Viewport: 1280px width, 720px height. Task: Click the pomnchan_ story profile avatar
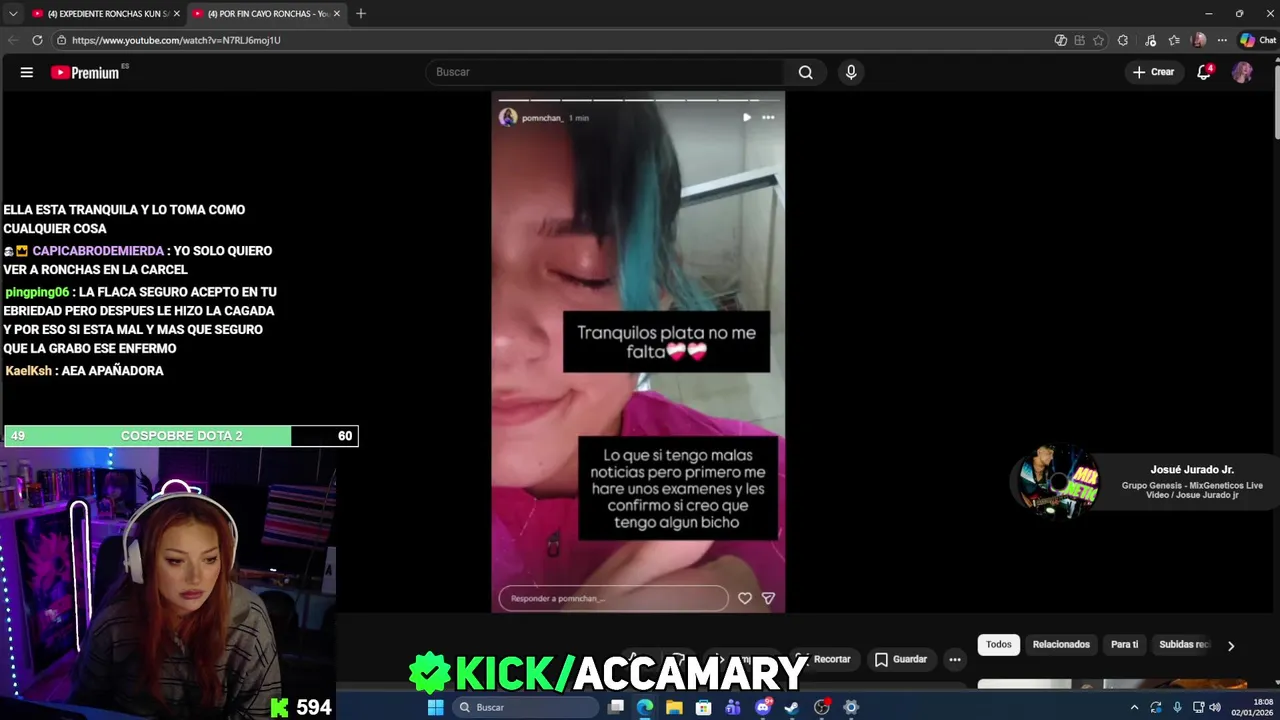tap(508, 117)
